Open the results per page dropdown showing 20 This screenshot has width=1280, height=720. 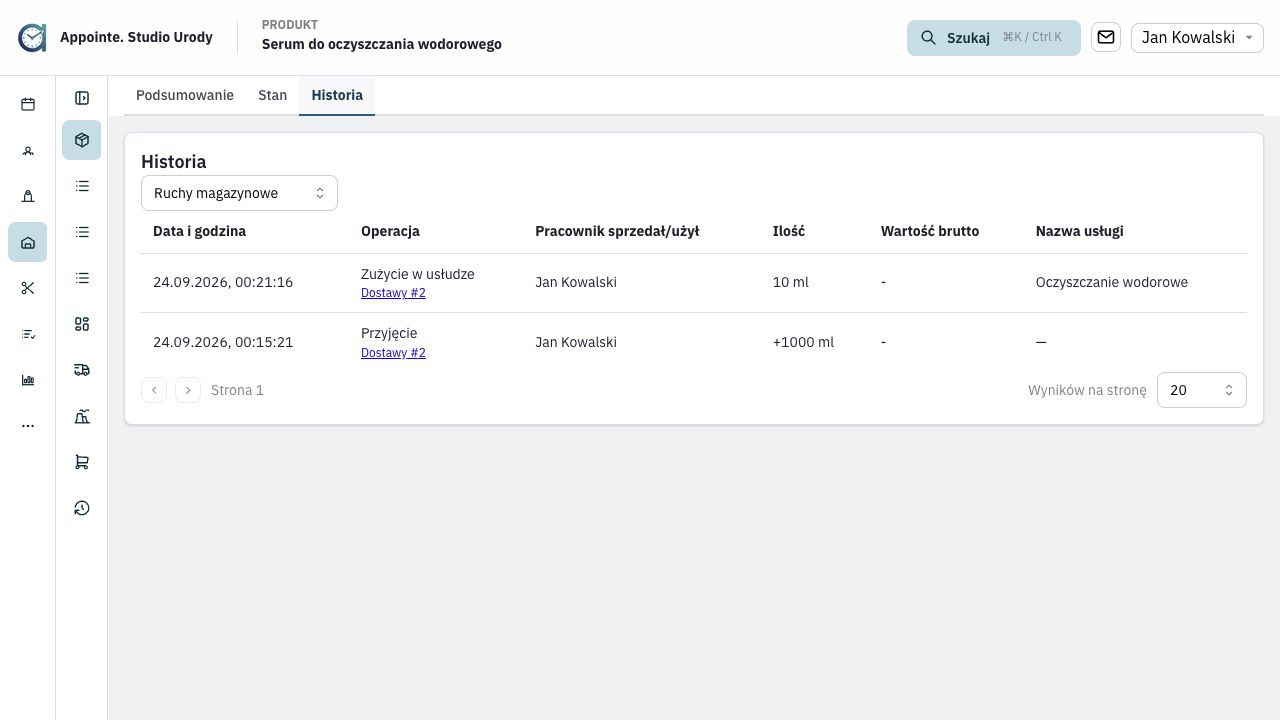click(1201, 390)
